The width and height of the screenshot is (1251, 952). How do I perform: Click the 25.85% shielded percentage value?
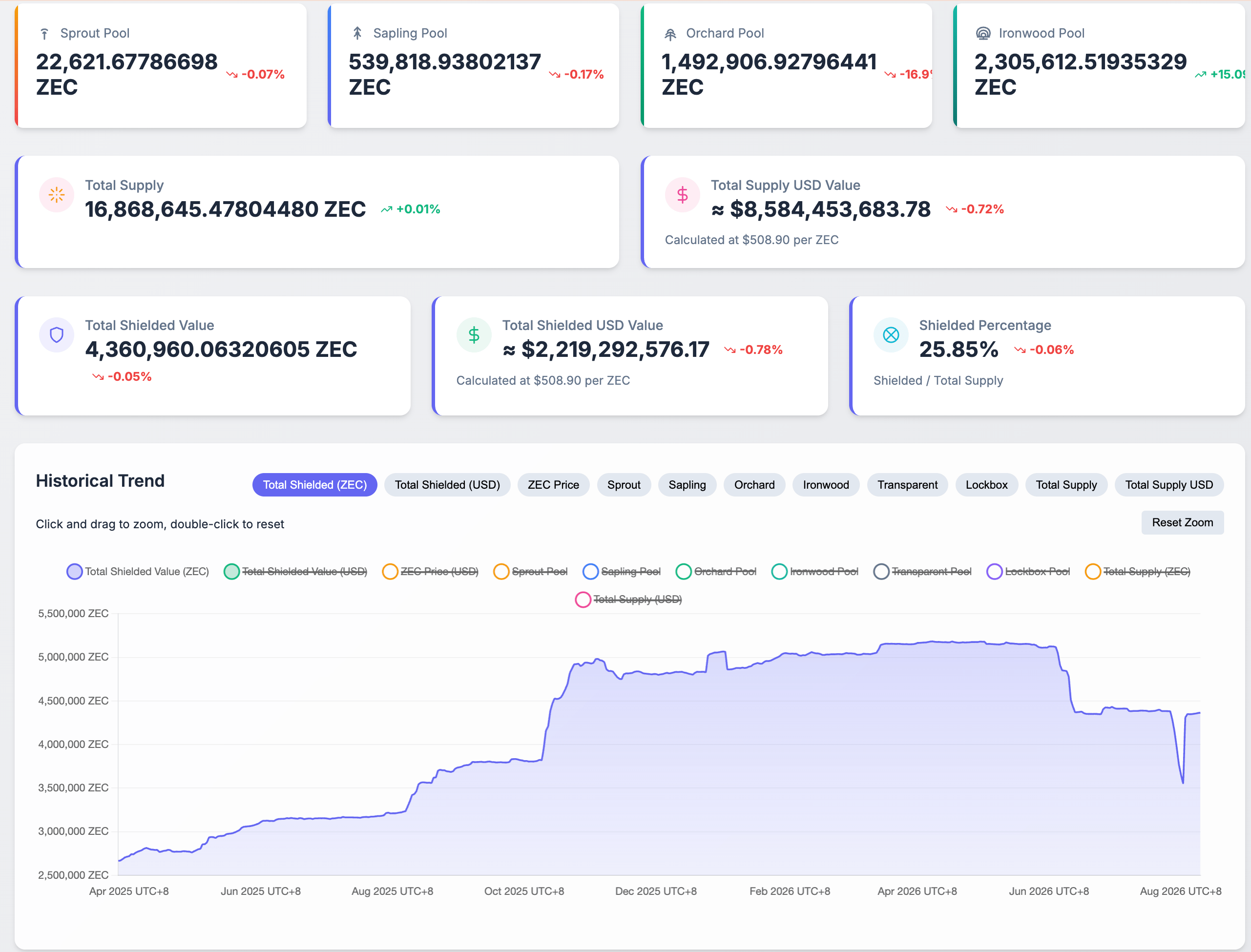click(959, 350)
